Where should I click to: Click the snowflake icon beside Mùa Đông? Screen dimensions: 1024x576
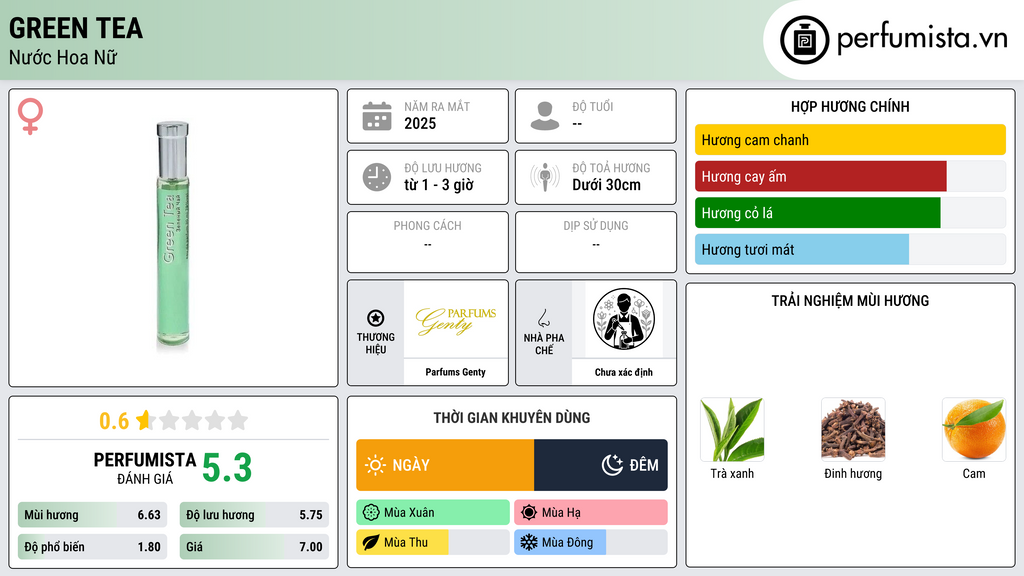[x=529, y=542]
